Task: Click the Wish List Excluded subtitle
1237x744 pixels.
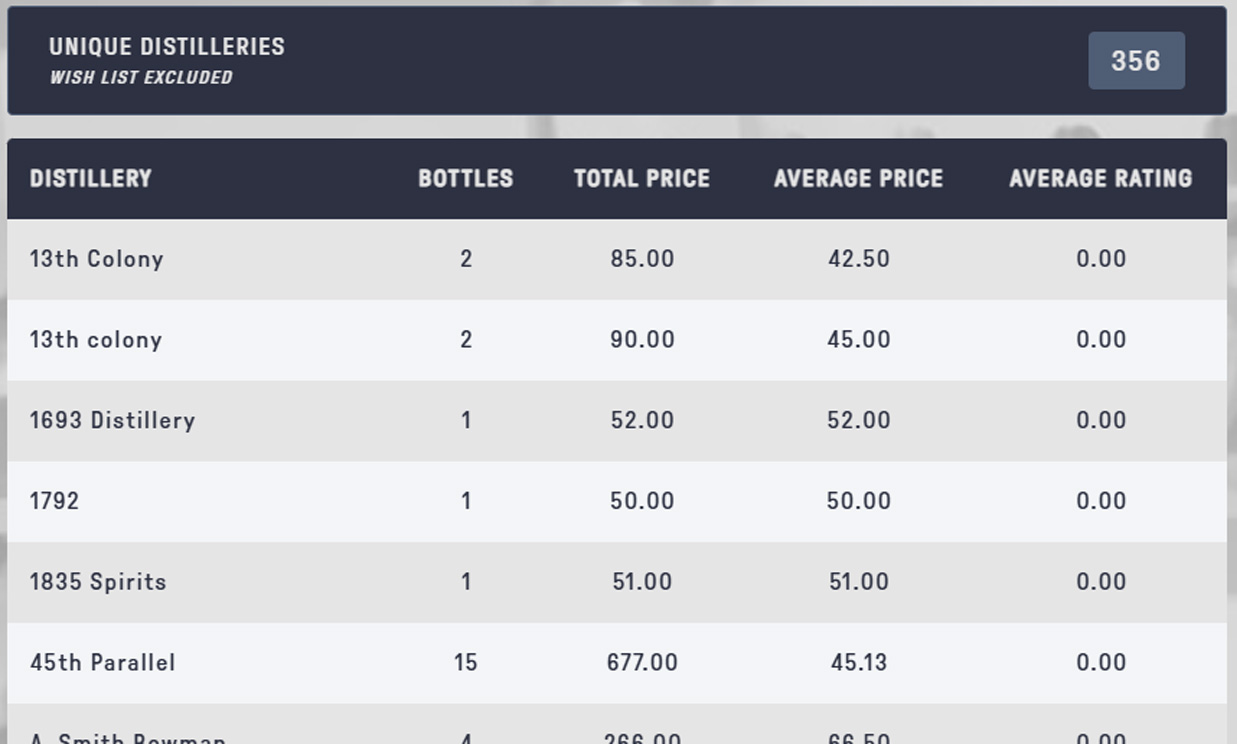Action: pos(141,78)
